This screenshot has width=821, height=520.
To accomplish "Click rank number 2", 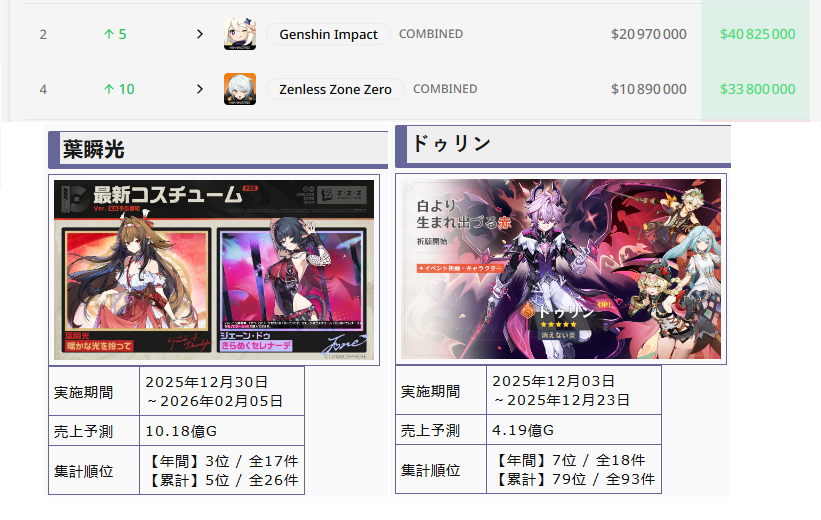I will click(x=43, y=35).
